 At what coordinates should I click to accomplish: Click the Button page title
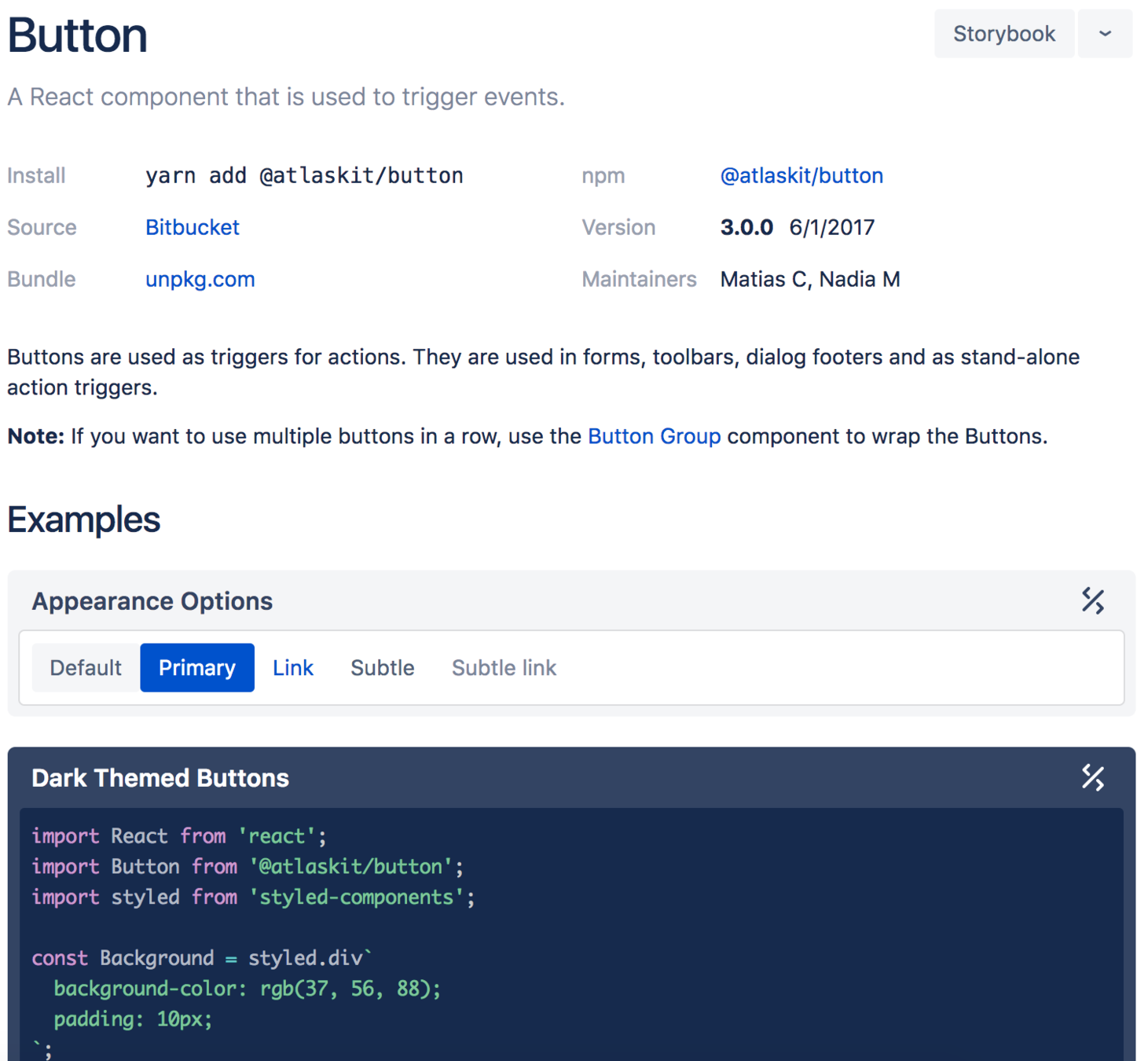(x=78, y=35)
